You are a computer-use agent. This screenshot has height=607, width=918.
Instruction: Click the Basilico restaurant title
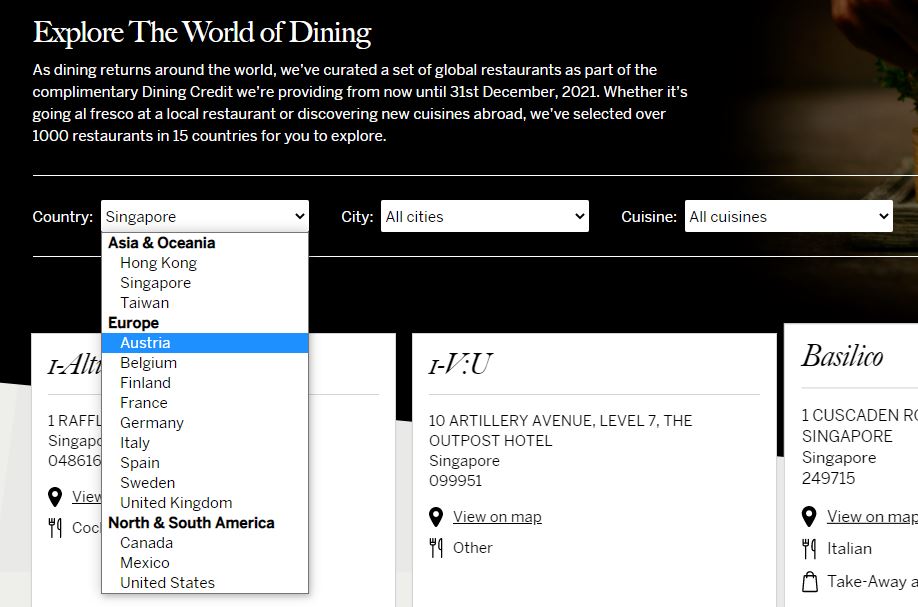[x=842, y=356]
